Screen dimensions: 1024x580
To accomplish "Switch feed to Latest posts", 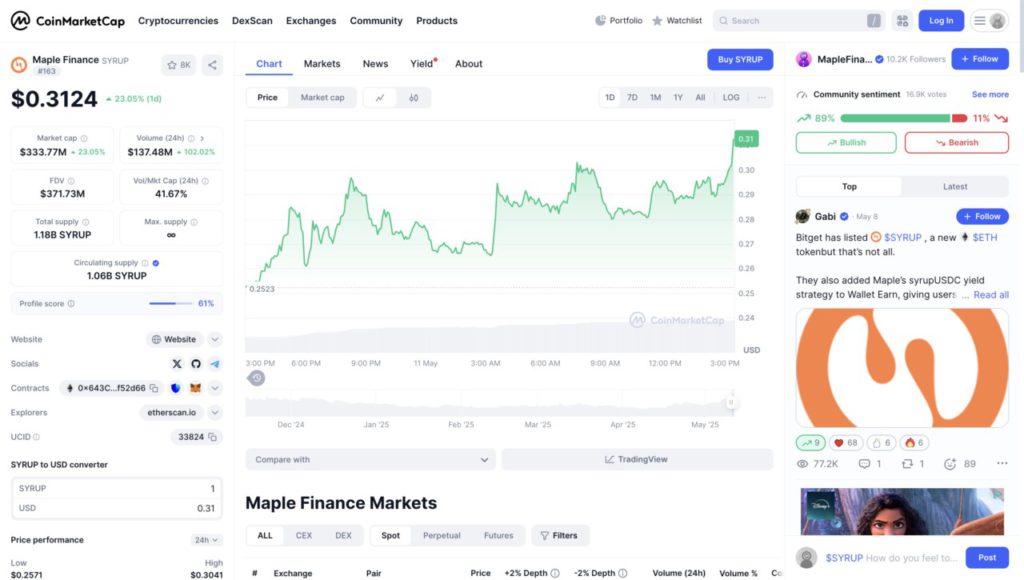I will click(954, 186).
